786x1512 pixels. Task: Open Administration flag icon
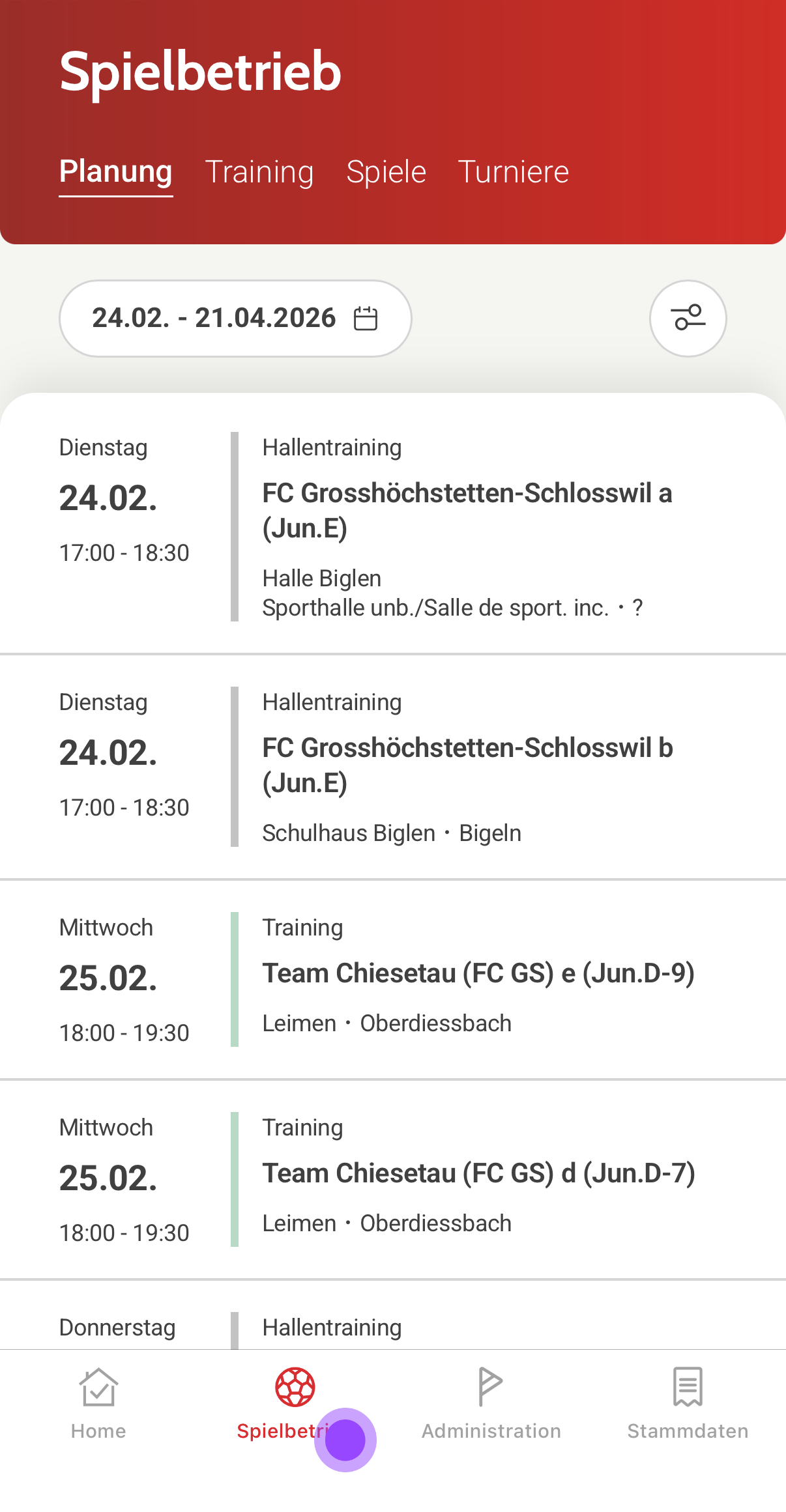coord(490,1387)
